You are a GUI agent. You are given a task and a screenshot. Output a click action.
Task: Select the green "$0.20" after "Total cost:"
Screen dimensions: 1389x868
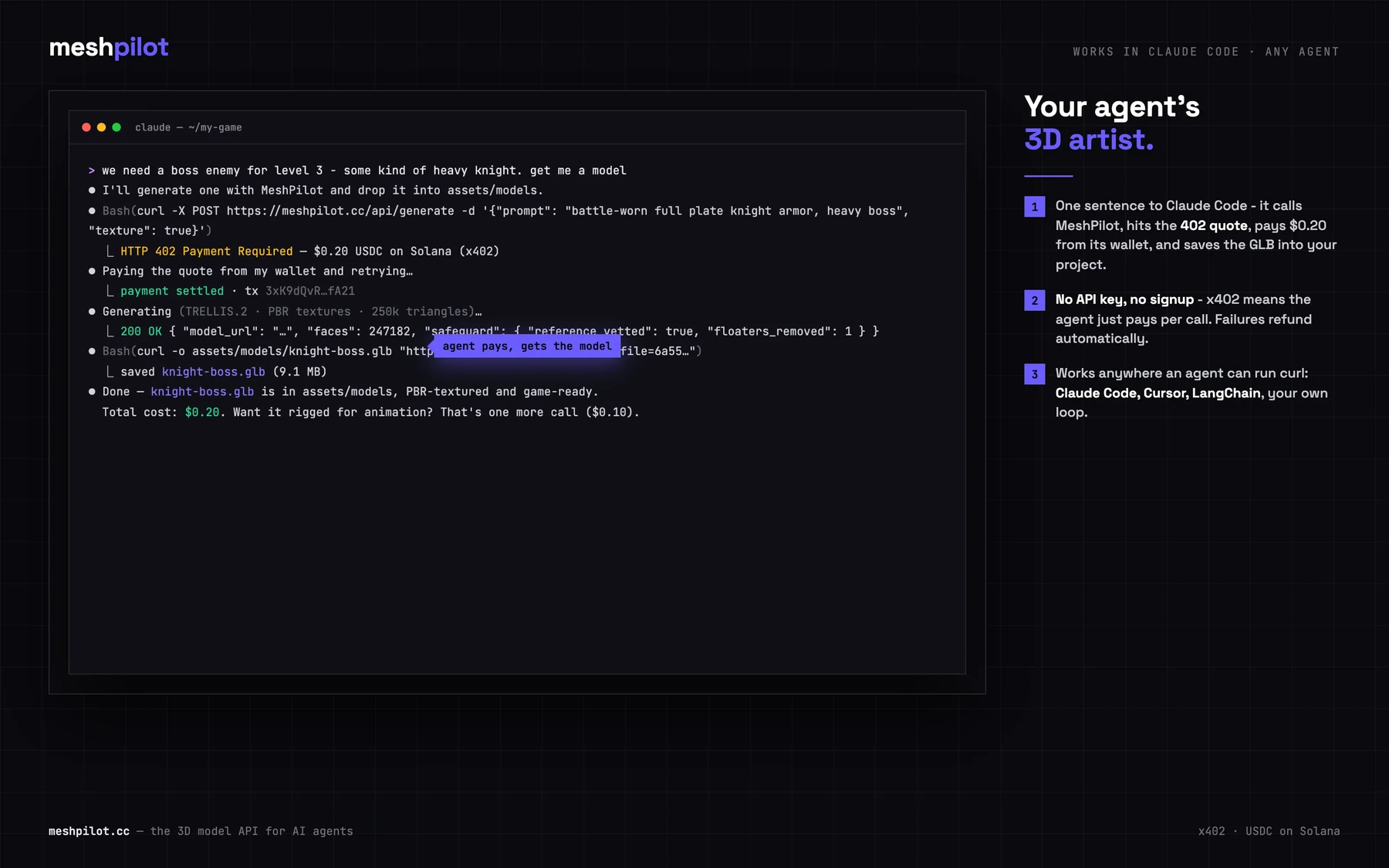pos(202,413)
